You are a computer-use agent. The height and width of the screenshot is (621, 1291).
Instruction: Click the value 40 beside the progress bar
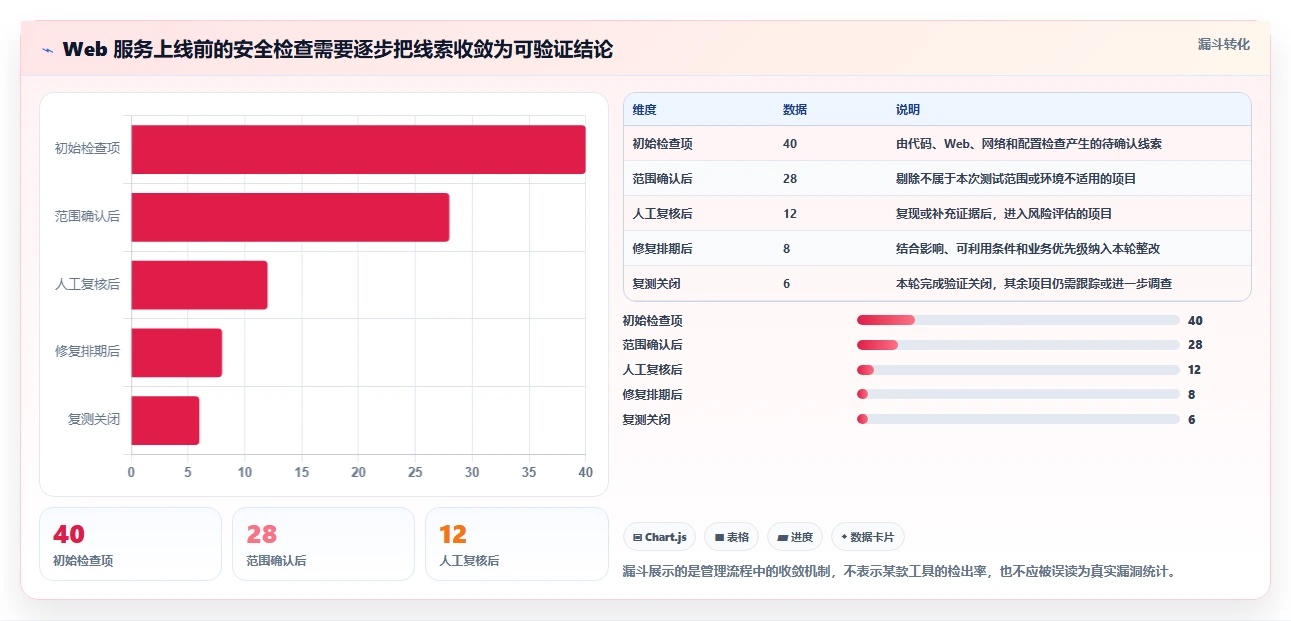coord(1195,320)
